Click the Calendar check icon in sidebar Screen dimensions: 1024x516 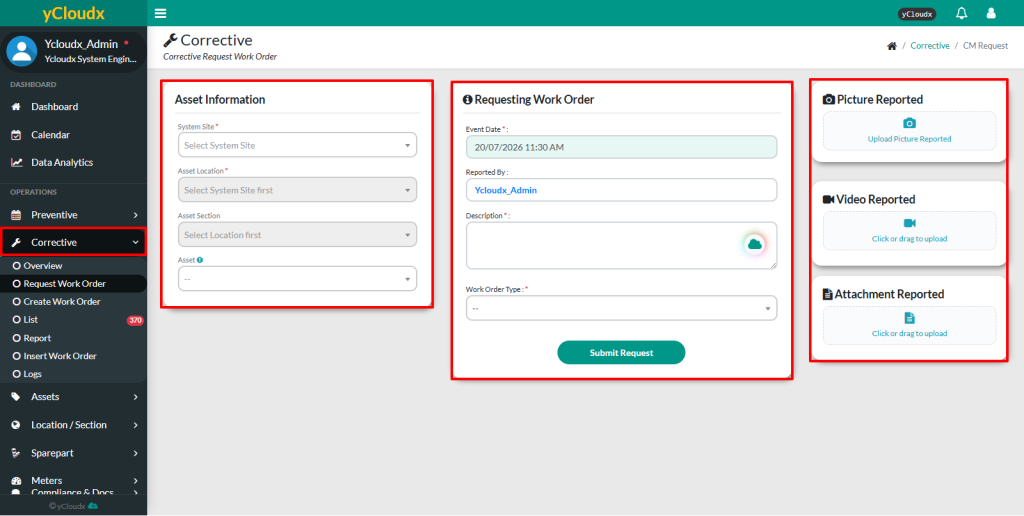point(17,135)
